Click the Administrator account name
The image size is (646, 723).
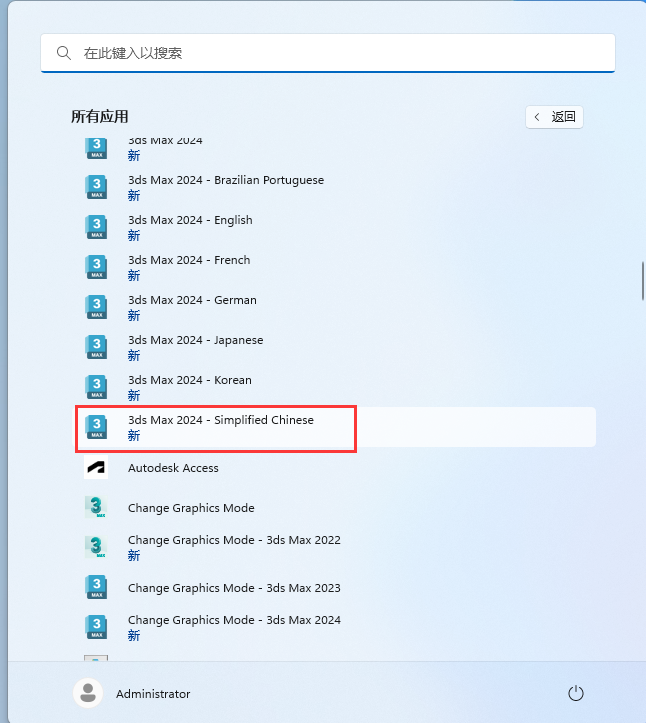pyautogui.click(x=153, y=694)
